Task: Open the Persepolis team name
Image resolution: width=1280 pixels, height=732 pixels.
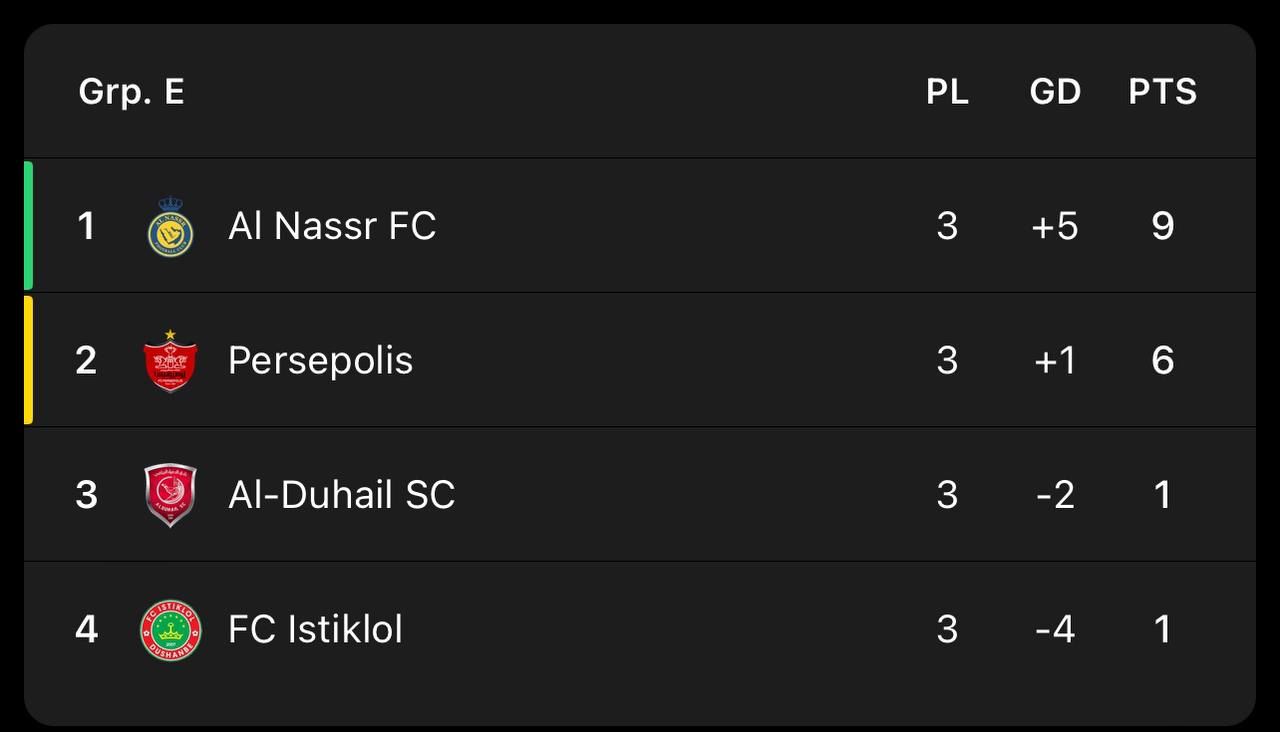Action: point(320,360)
